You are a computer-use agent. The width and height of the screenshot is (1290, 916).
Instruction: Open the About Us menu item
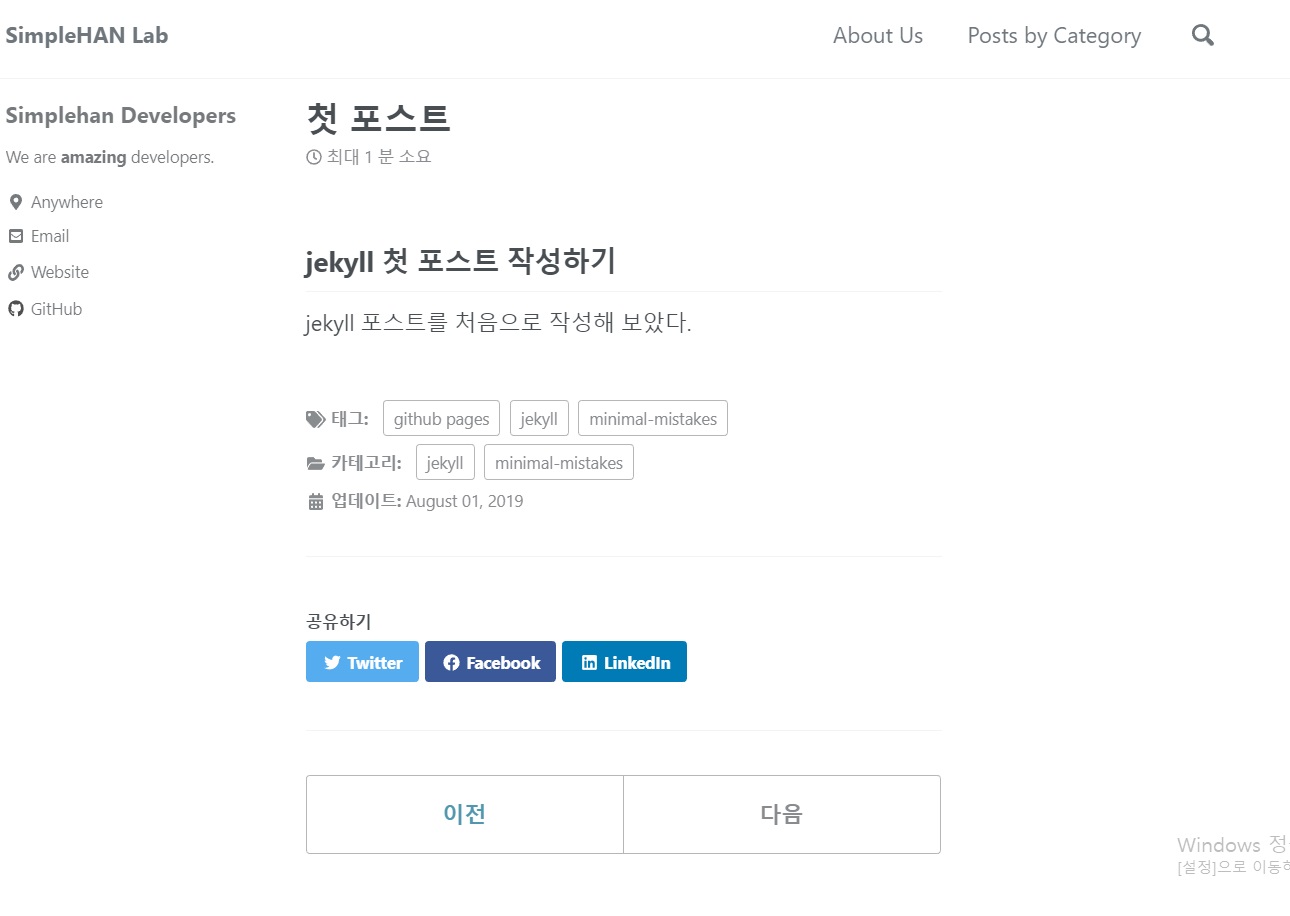[x=878, y=36]
